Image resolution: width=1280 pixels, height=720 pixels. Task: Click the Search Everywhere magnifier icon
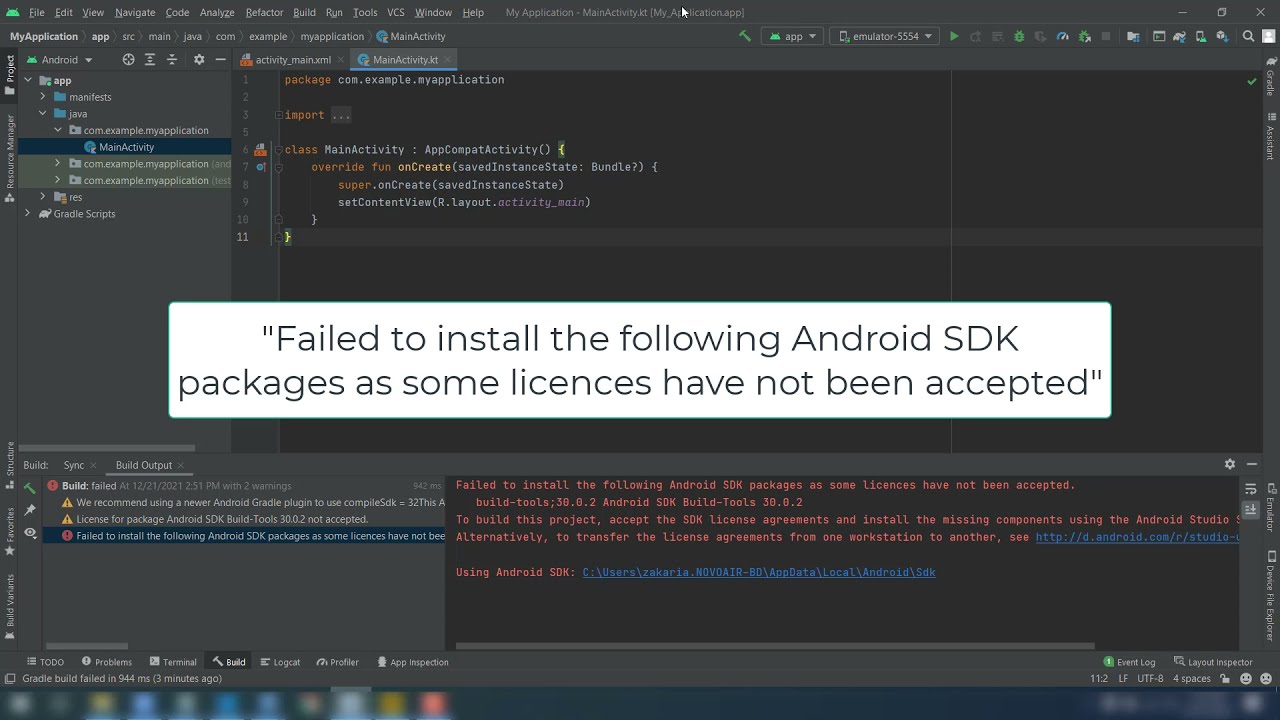[1248, 36]
